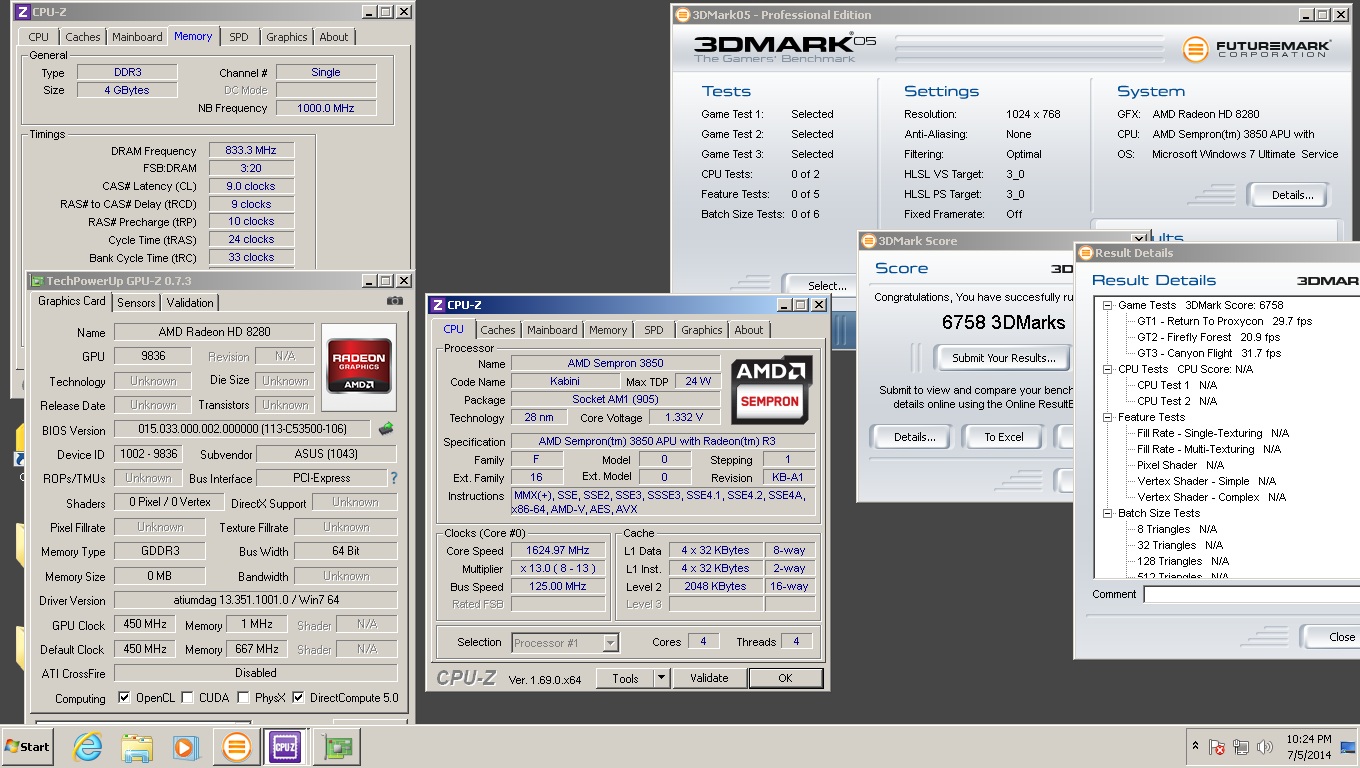
Task: Click the AMD Sempron logo in CPU-Z
Action: coord(772,390)
